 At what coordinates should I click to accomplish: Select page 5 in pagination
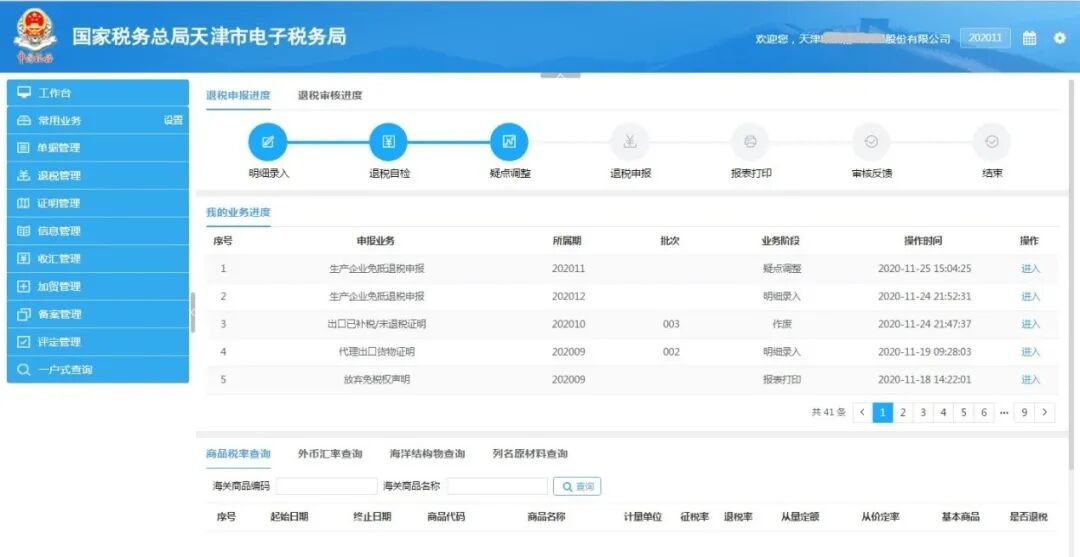tap(964, 412)
